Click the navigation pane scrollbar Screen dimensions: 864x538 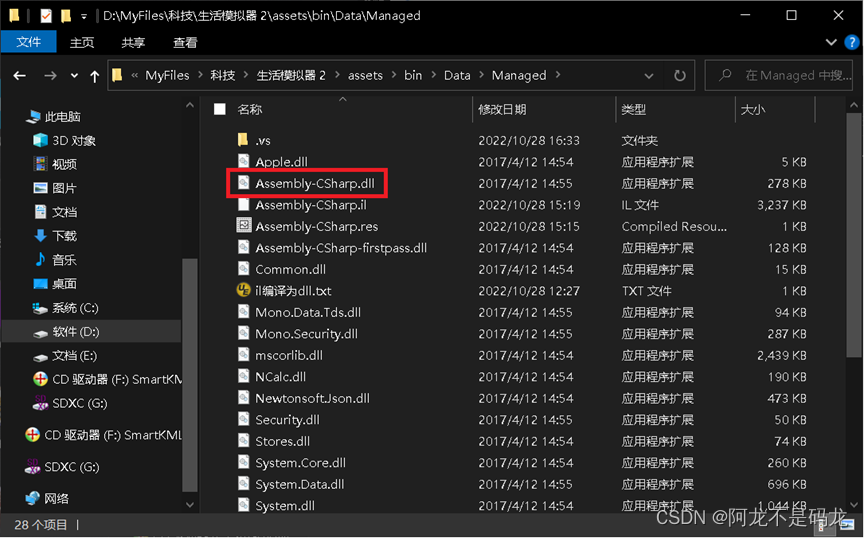click(x=190, y=375)
